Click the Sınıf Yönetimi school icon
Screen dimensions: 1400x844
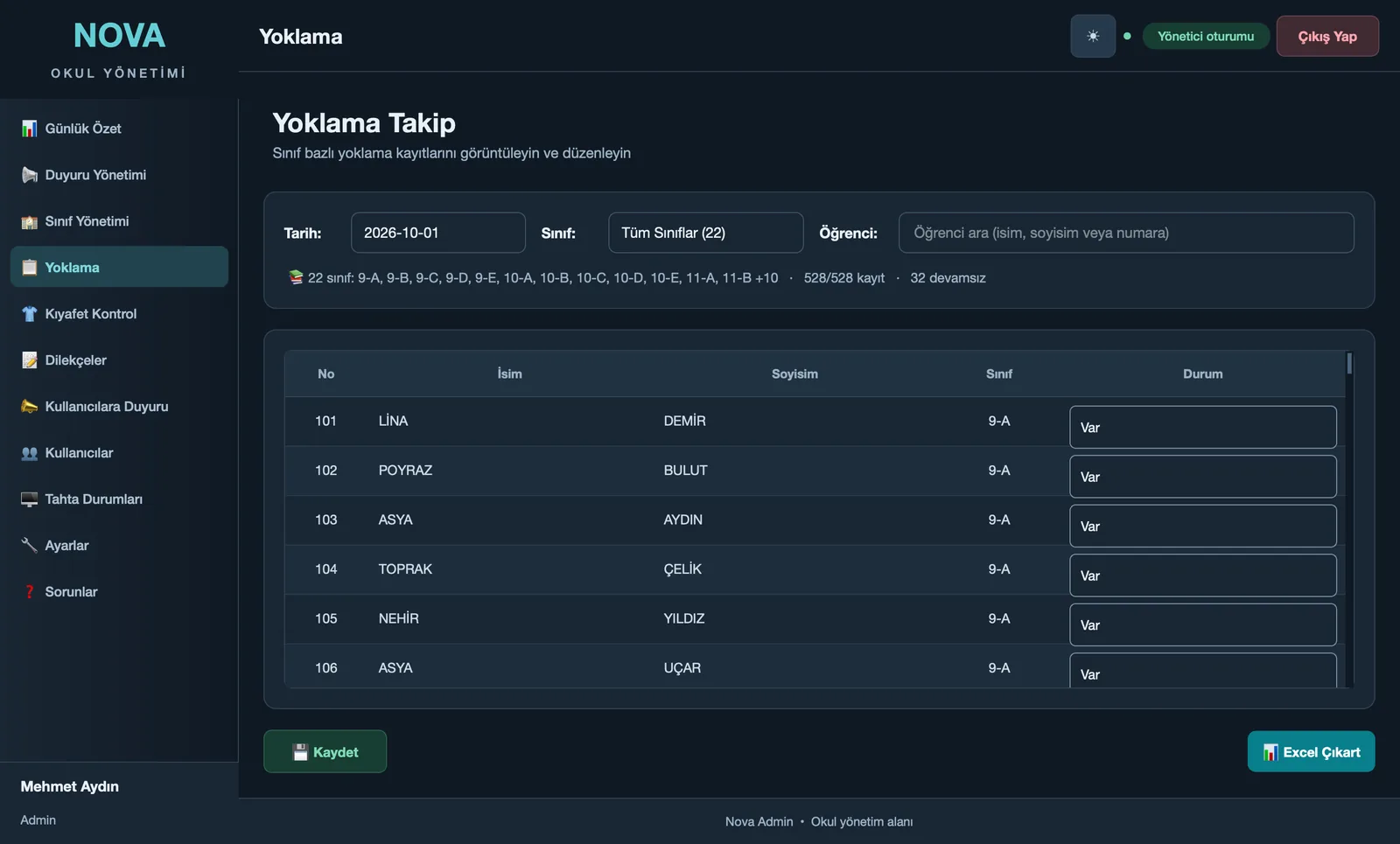pos(30,221)
